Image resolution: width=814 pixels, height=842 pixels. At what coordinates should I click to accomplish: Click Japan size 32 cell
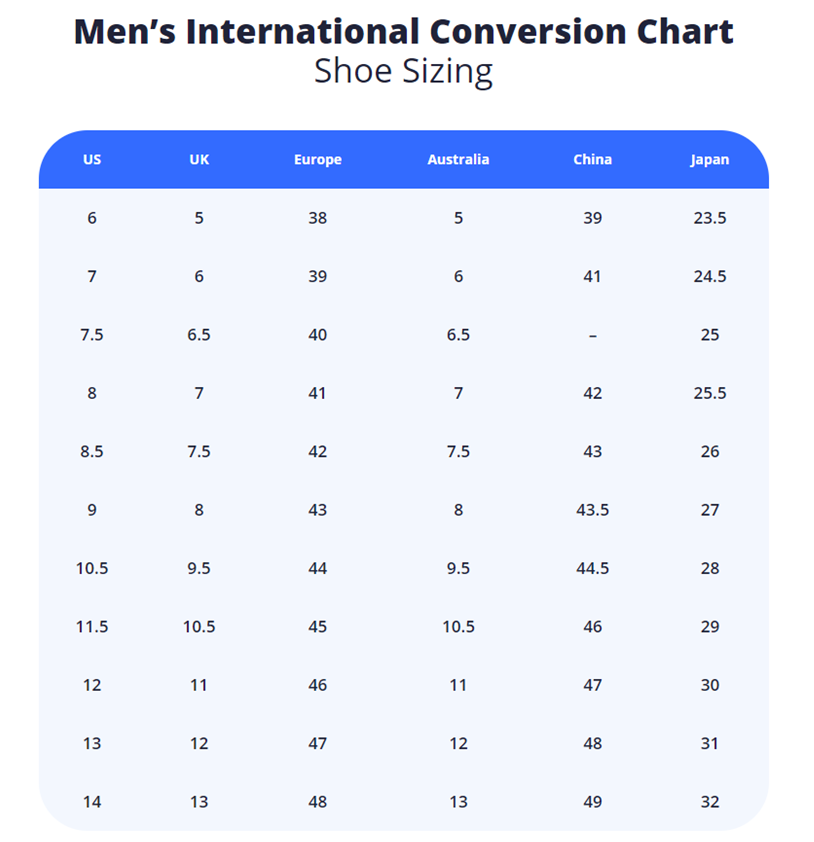click(709, 802)
